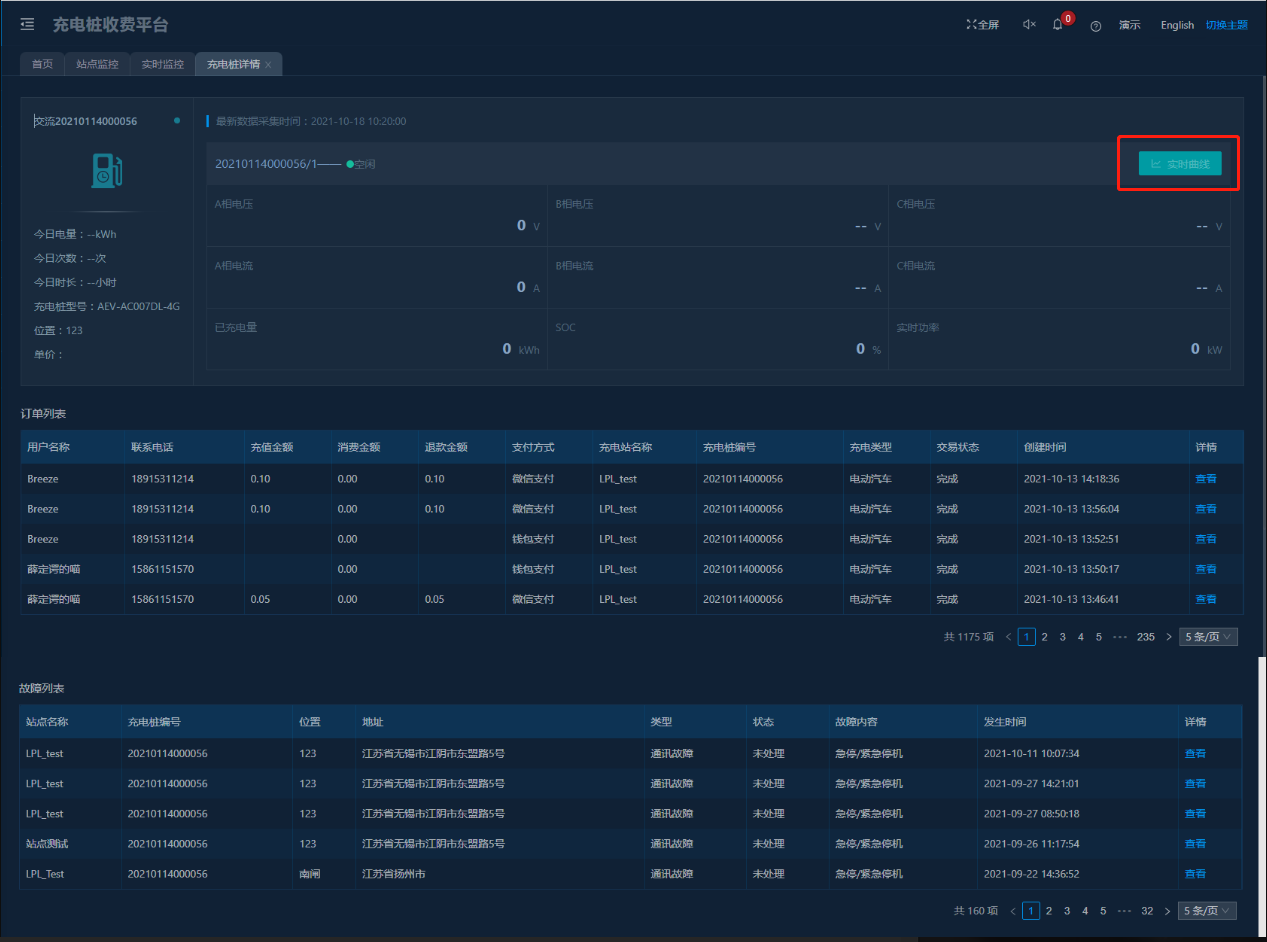Switch language to English

1177,25
